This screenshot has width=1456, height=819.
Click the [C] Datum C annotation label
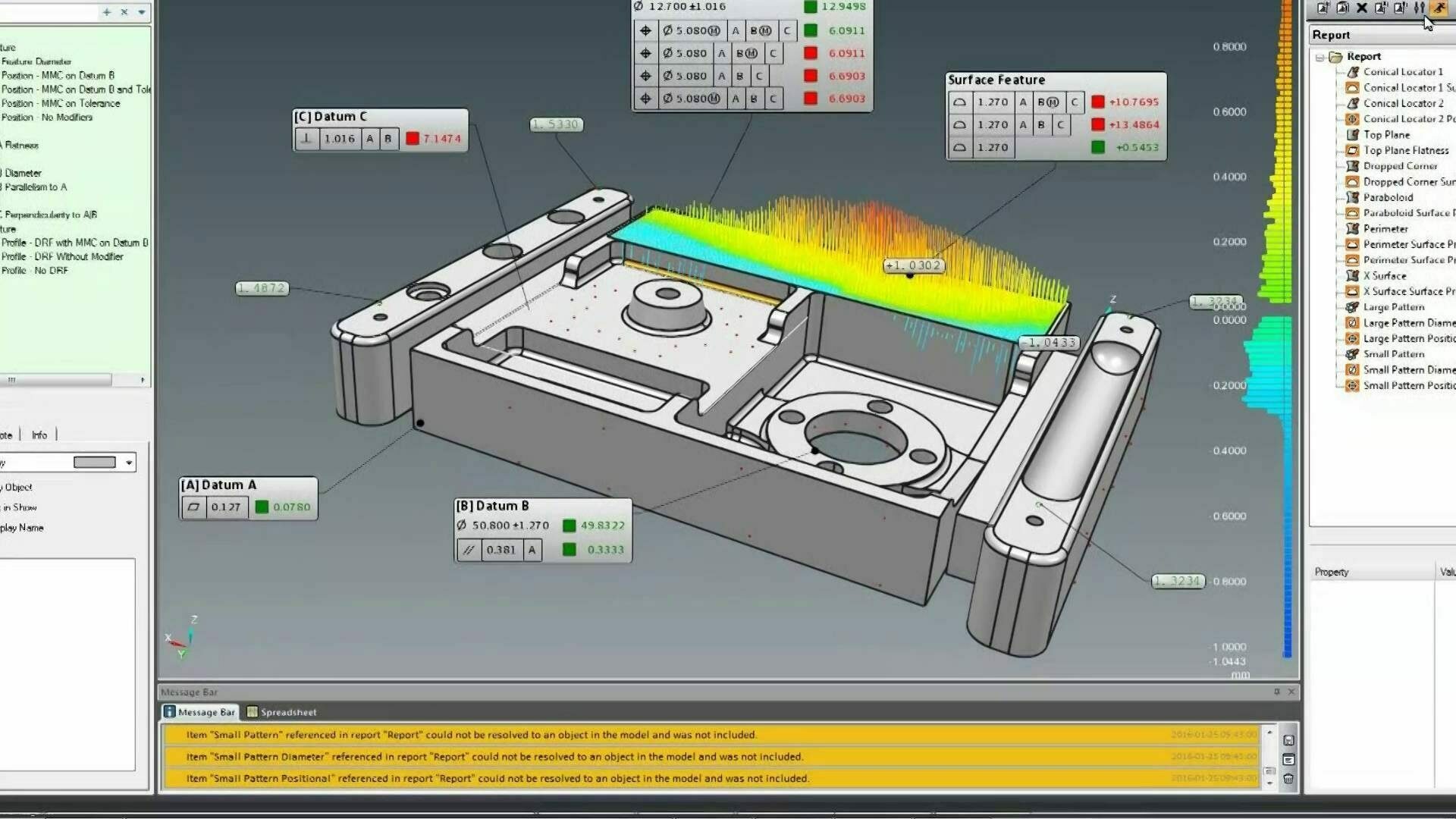click(x=331, y=117)
